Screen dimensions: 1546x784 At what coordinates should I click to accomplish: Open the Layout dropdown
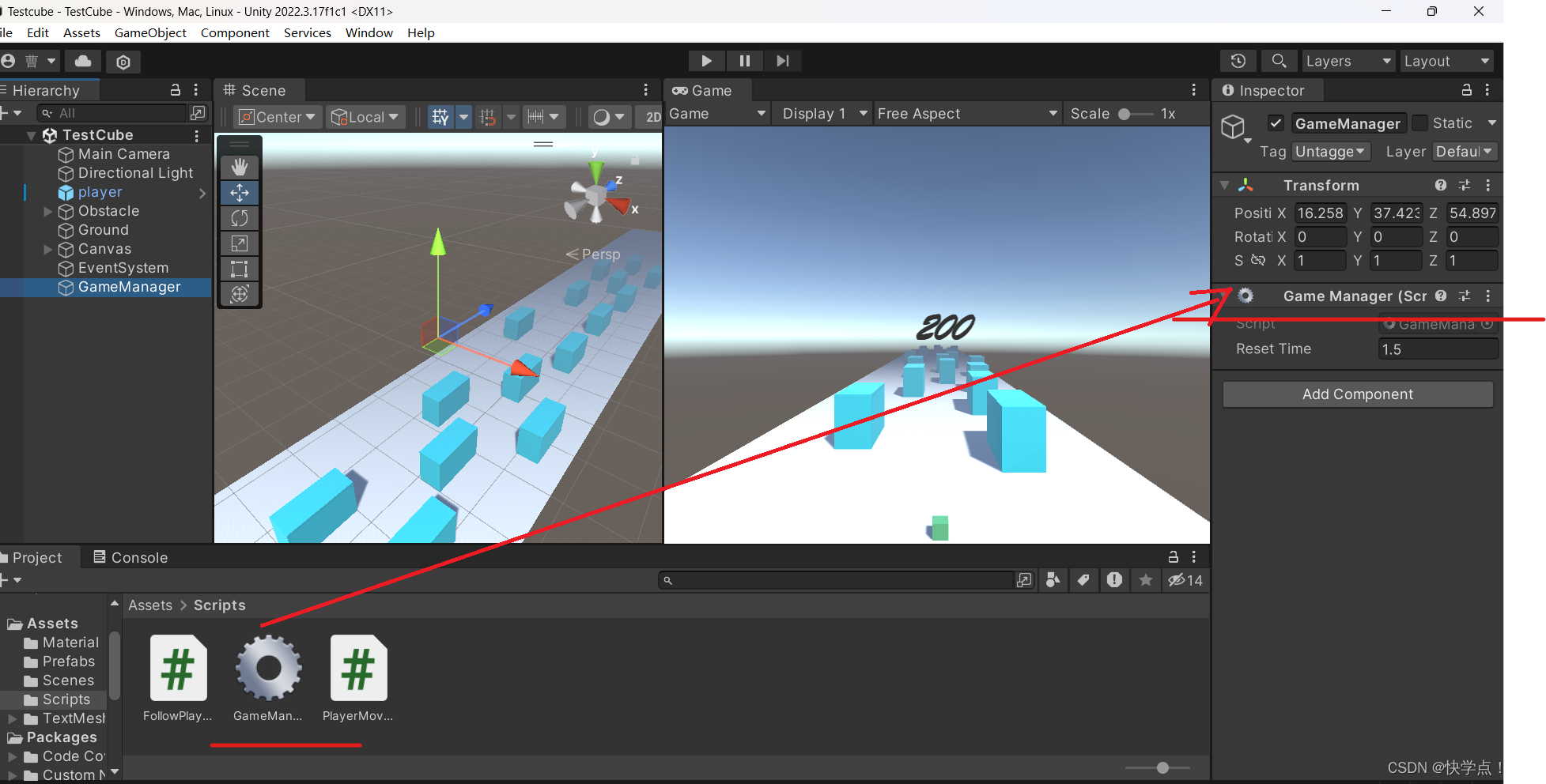1446,61
